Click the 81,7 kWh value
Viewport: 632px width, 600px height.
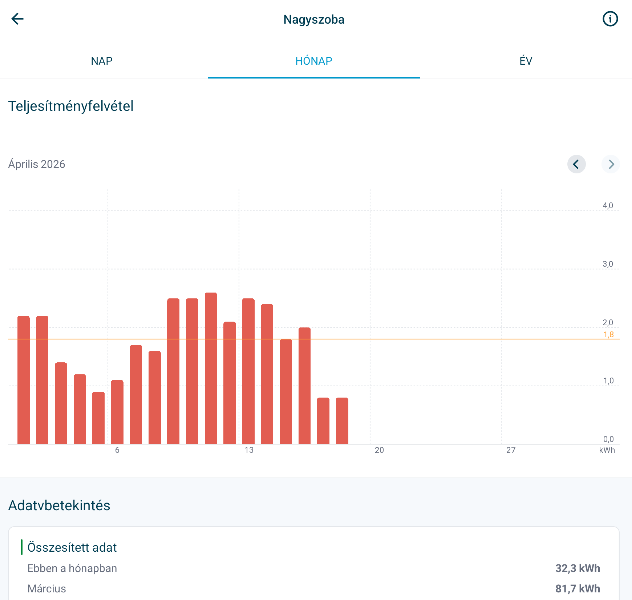tap(578, 589)
